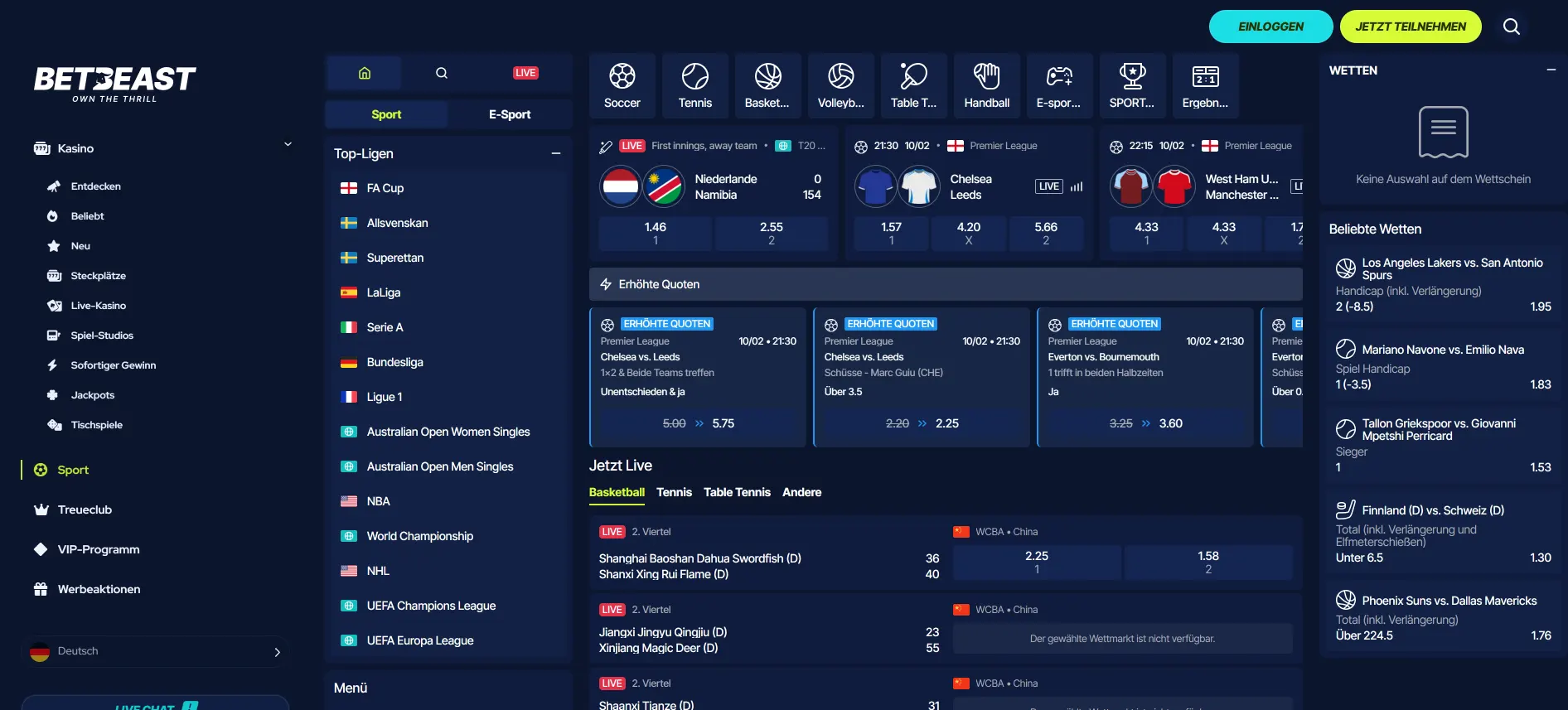Viewport: 1568px width, 710px height.
Task: Bet on Niederlande at odds 1.46
Action: coord(655,233)
